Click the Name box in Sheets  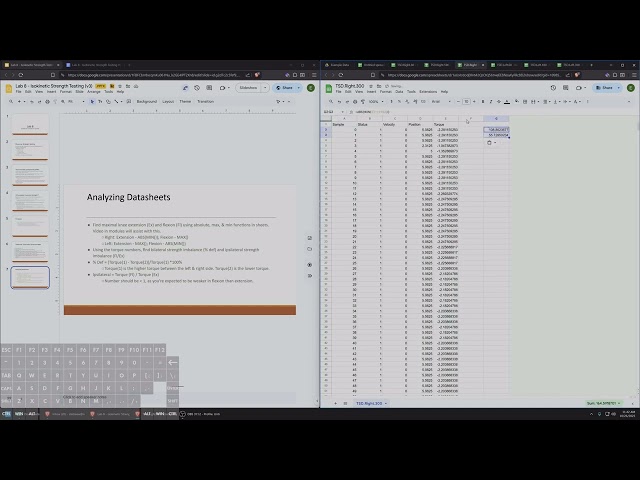point(333,111)
